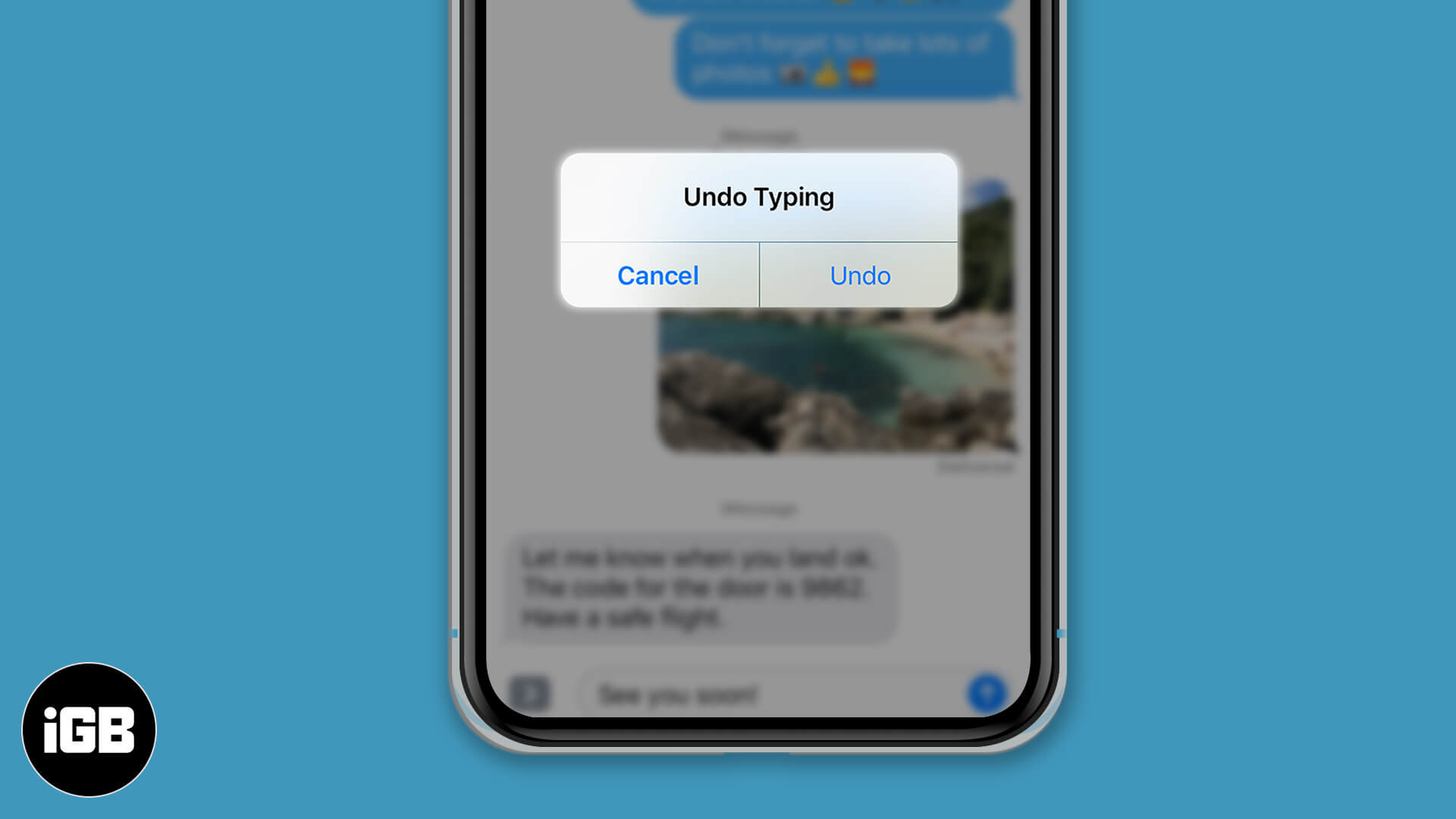Tap the Undo button in dialog
This screenshot has height=819, width=1456.
coord(860,275)
